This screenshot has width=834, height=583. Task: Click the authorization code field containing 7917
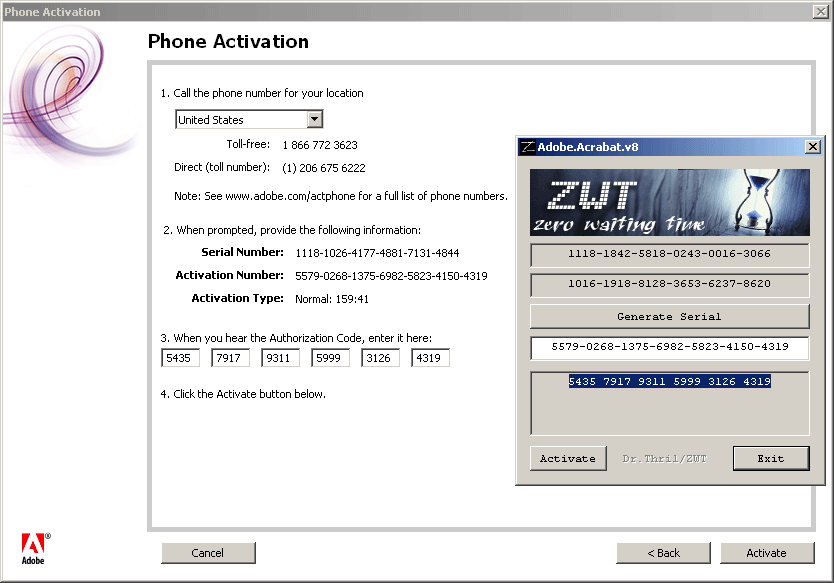click(230, 358)
